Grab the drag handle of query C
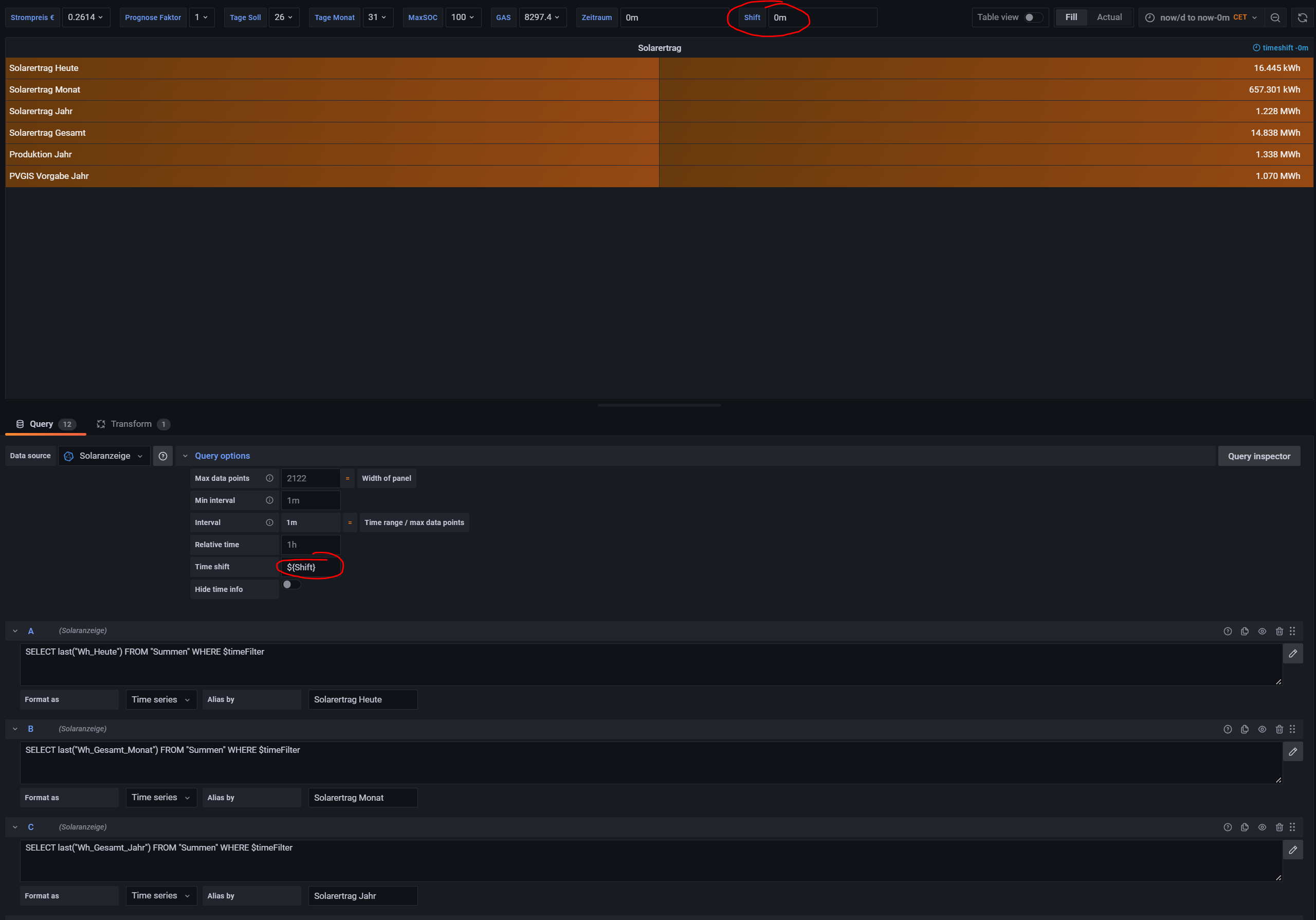The image size is (1316, 920). (x=1292, y=827)
